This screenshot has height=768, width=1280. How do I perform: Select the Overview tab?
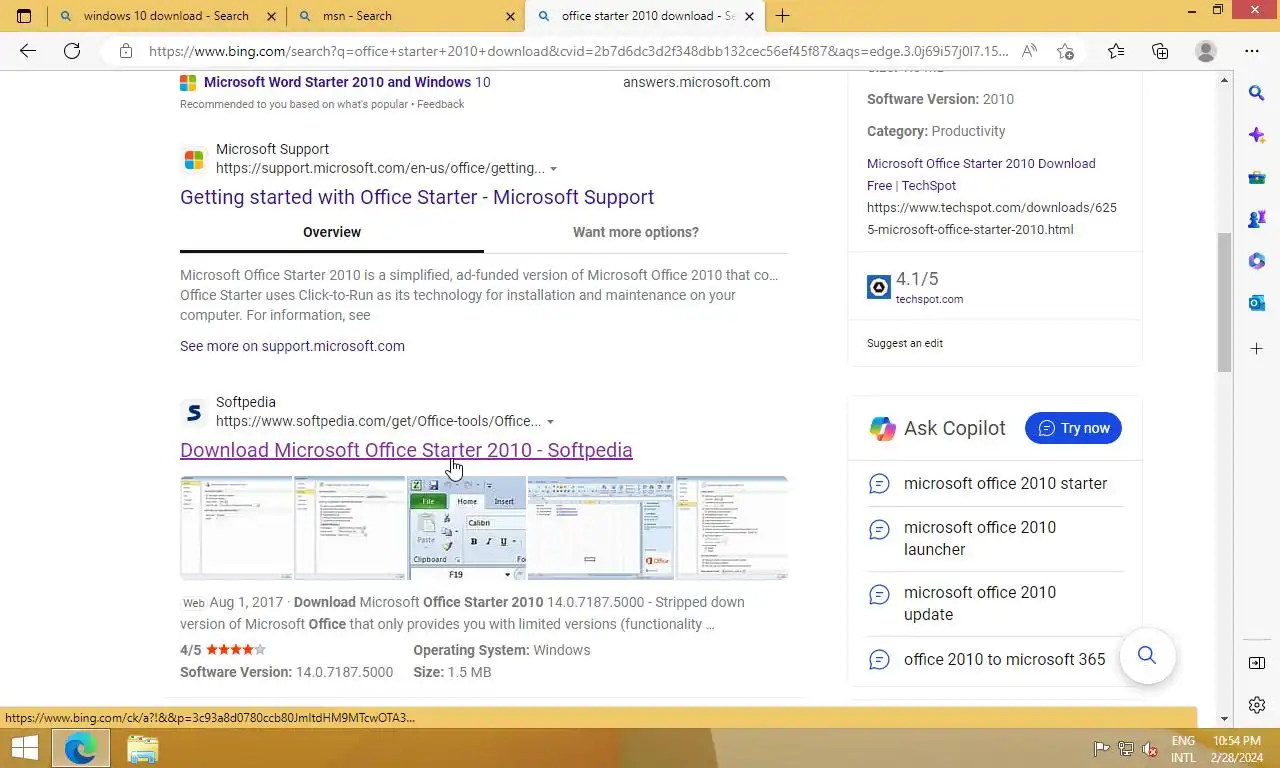pyautogui.click(x=332, y=232)
